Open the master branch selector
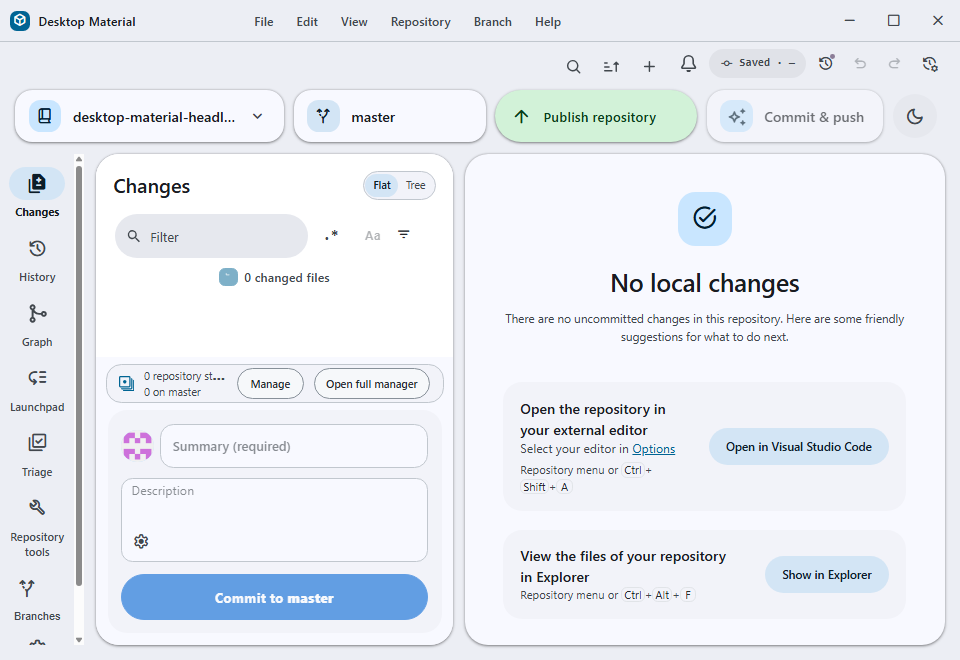The height and width of the screenshot is (660, 960). [x=390, y=116]
